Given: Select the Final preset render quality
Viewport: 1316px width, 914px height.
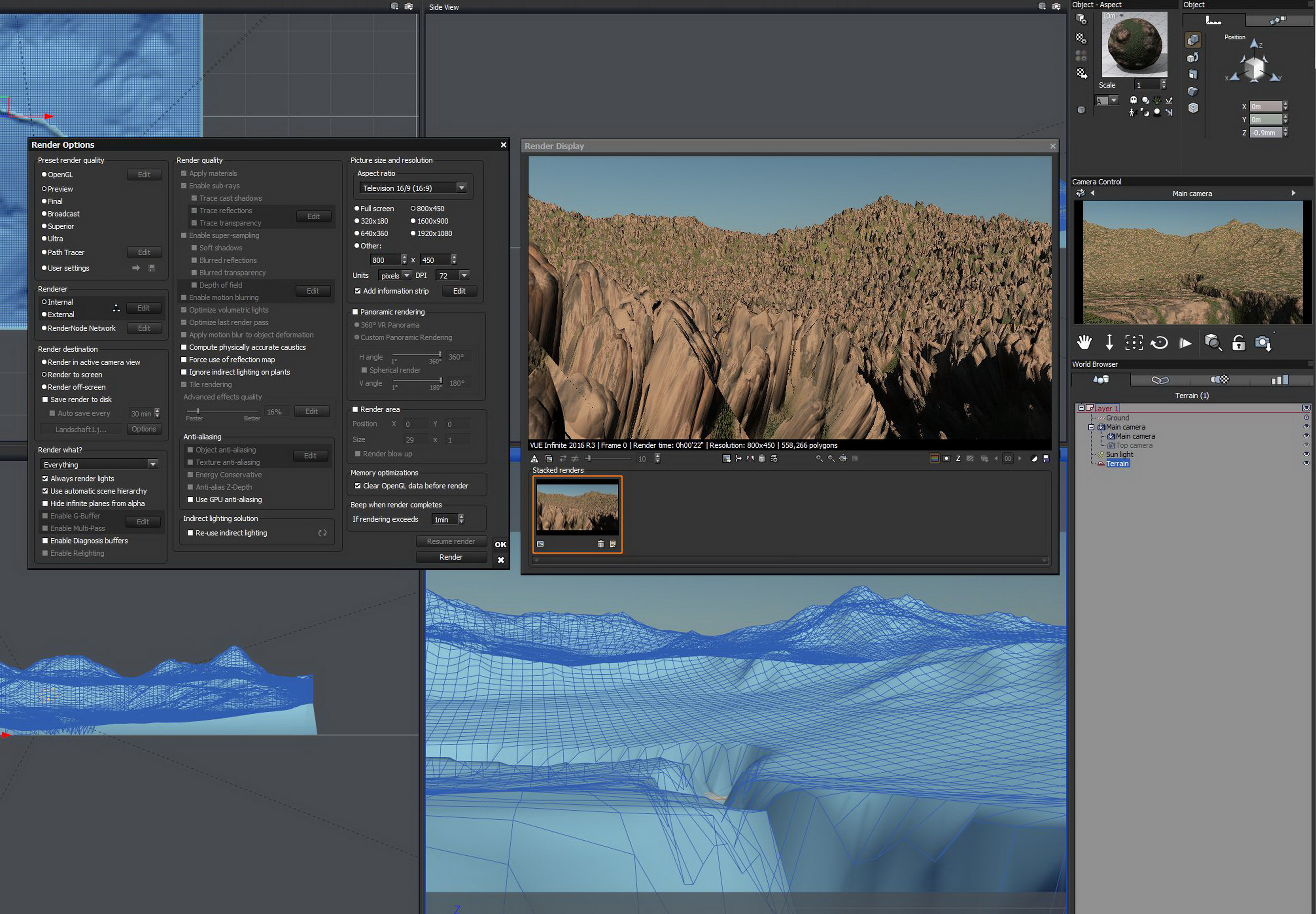Looking at the screenshot, I should (x=44, y=202).
